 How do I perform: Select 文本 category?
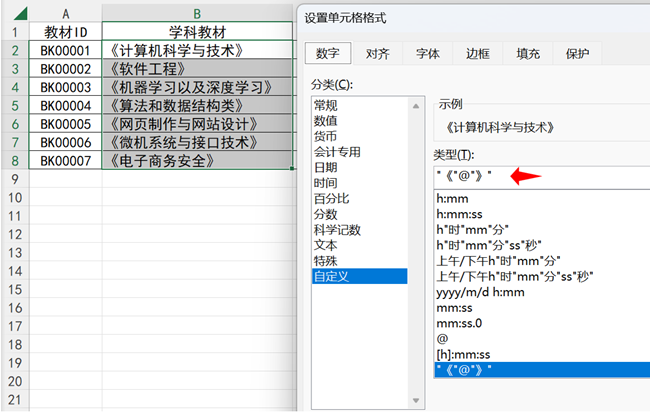[325, 244]
